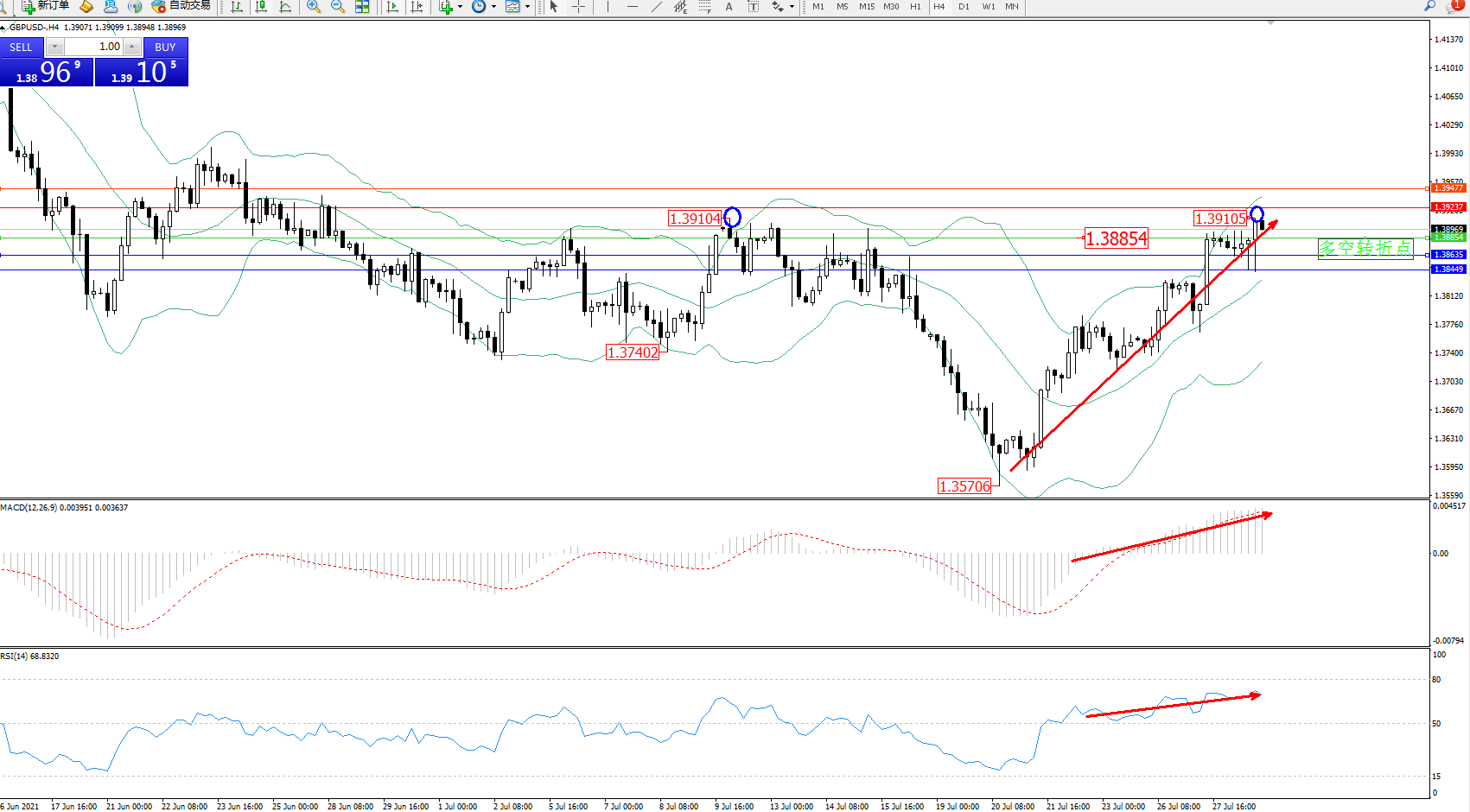
Task: Select the crosshair tool
Action: click(x=578, y=7)
